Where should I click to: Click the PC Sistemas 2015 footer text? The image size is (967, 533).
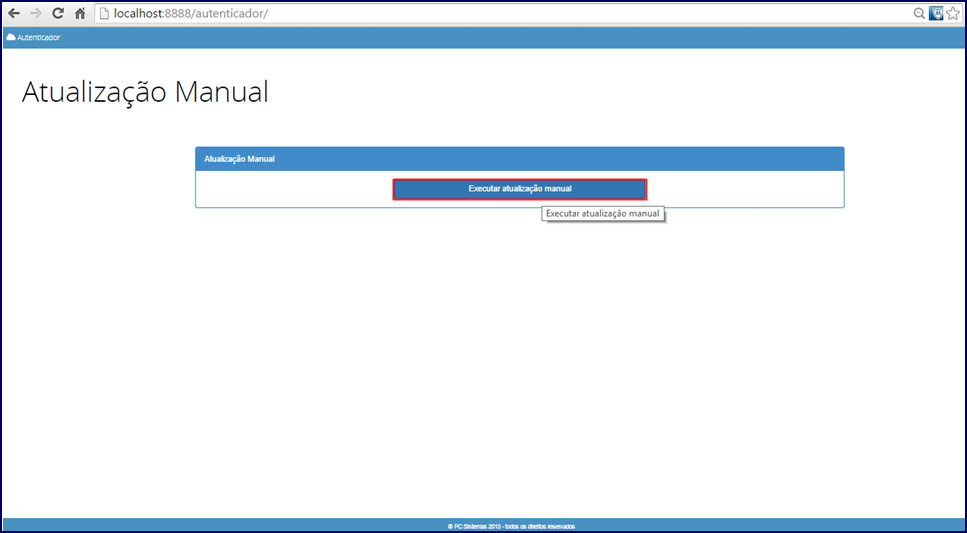pyautogui.click(x=511, y=526)
